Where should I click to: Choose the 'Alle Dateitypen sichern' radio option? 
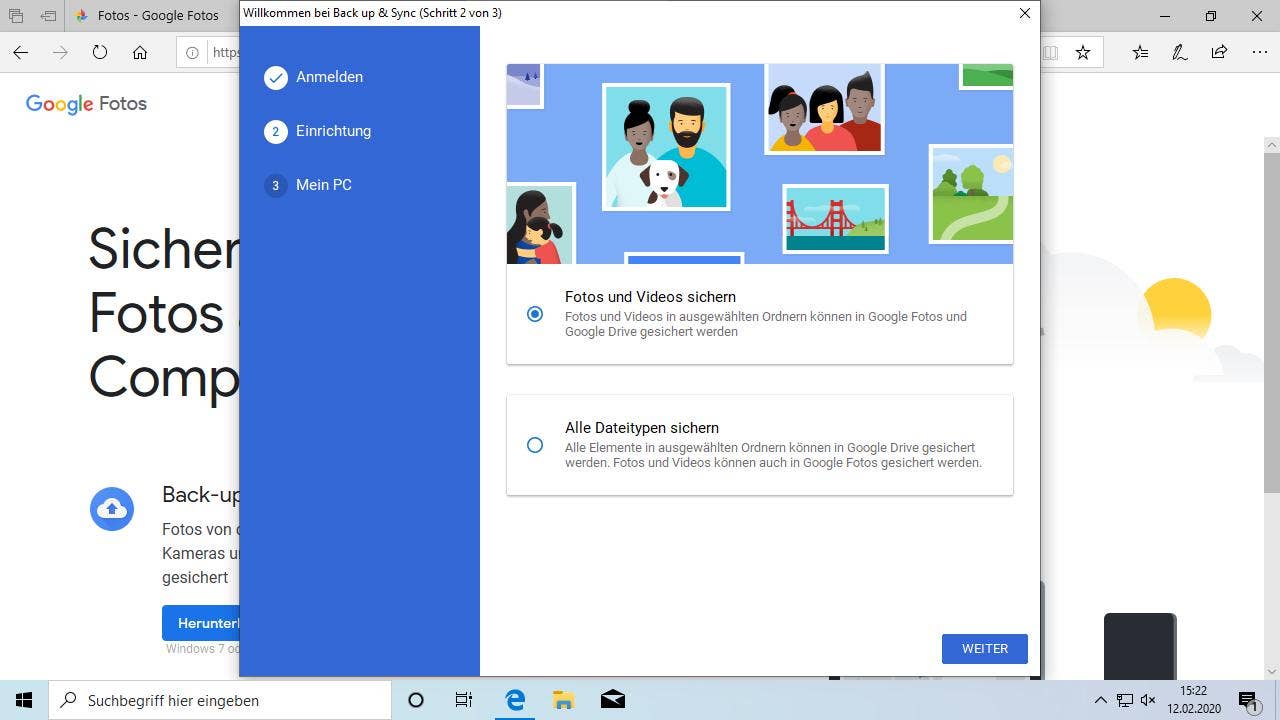click(535, 445)
